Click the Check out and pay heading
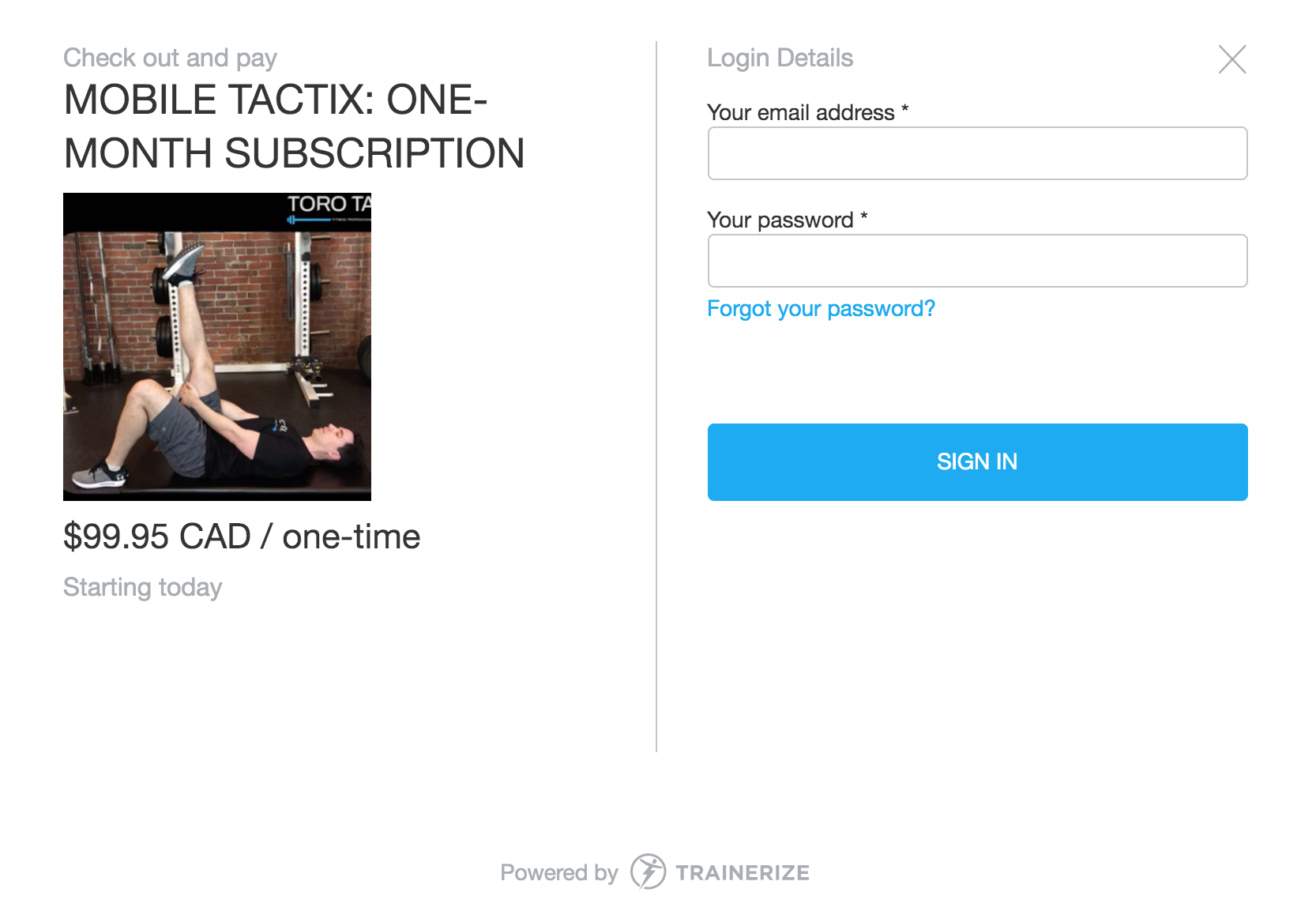This screenshot has width=1316, height=915. coord(170,58)
